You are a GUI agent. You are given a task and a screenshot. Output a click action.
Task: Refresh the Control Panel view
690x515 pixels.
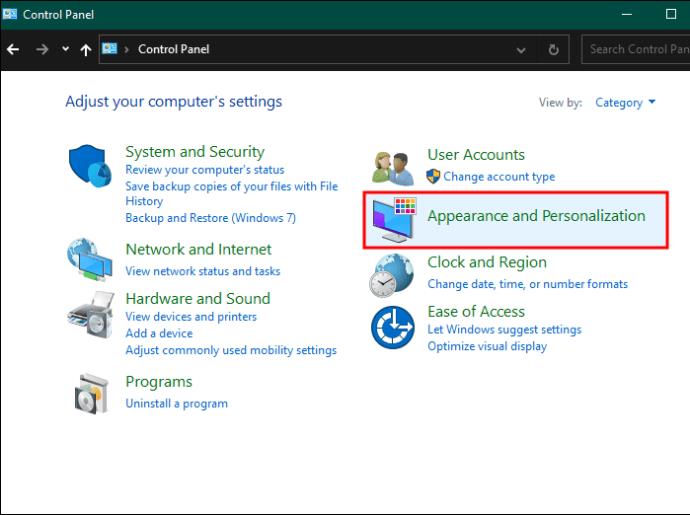[554, 49]
